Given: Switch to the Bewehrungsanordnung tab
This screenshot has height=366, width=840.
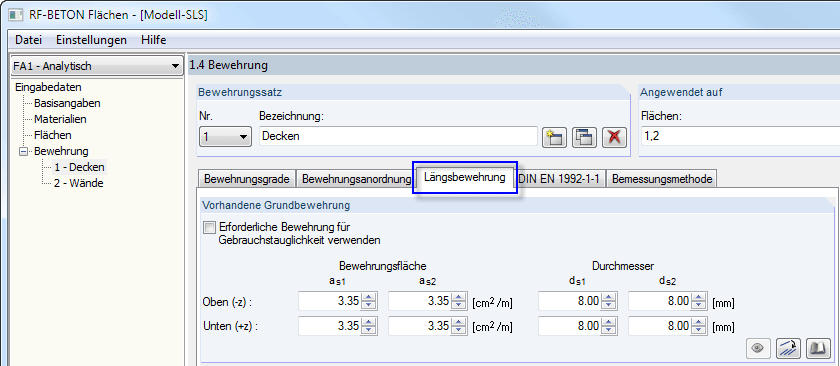Looking at the screenshot, I should 356,179.
